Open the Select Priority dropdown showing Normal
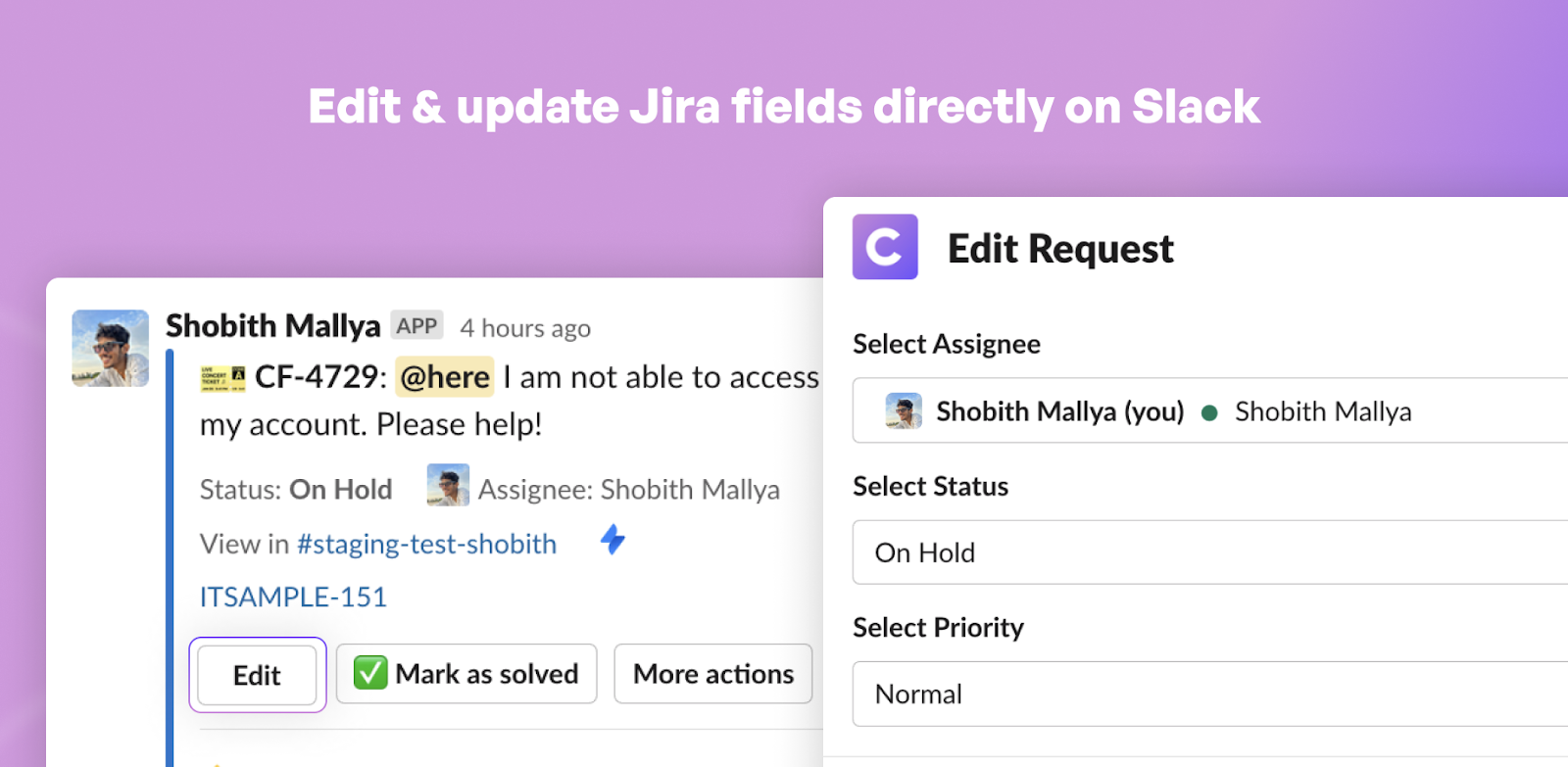Viewport: 1568px width, 767px height. pyautogui.click(x=1210, y=694)
